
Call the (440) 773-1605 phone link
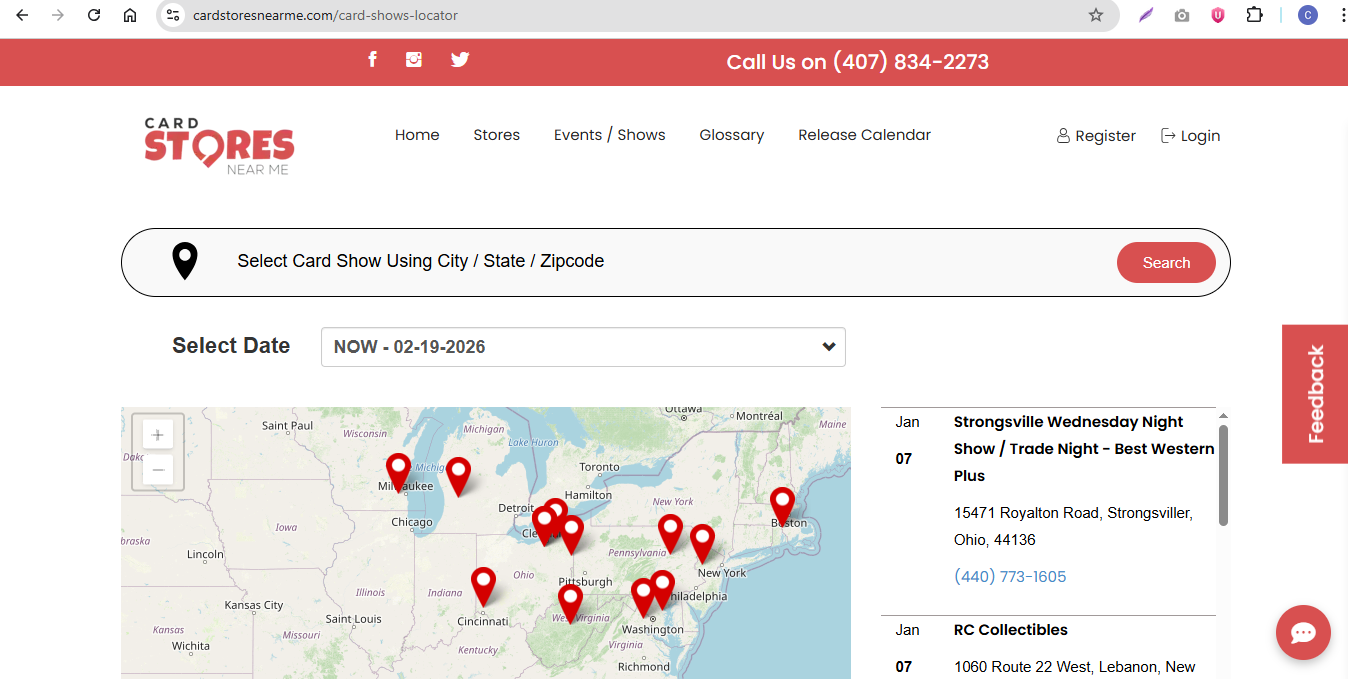tap(1010, 577)
